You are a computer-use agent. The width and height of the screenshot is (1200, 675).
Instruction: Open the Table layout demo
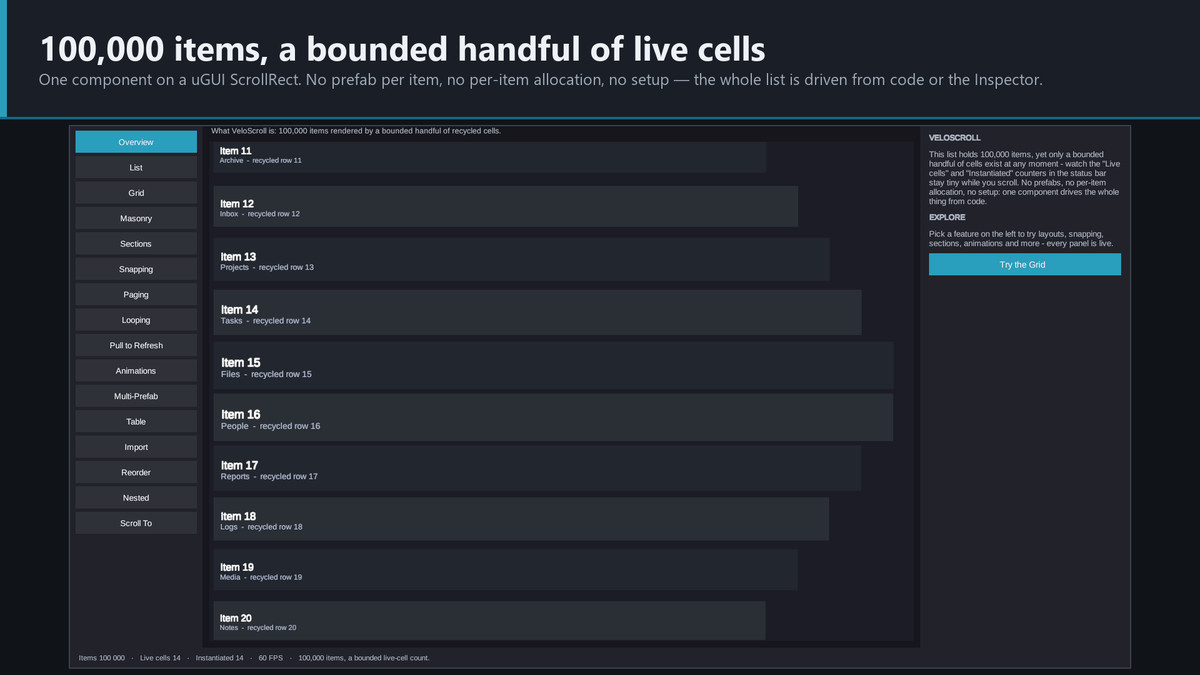(136, 422)
